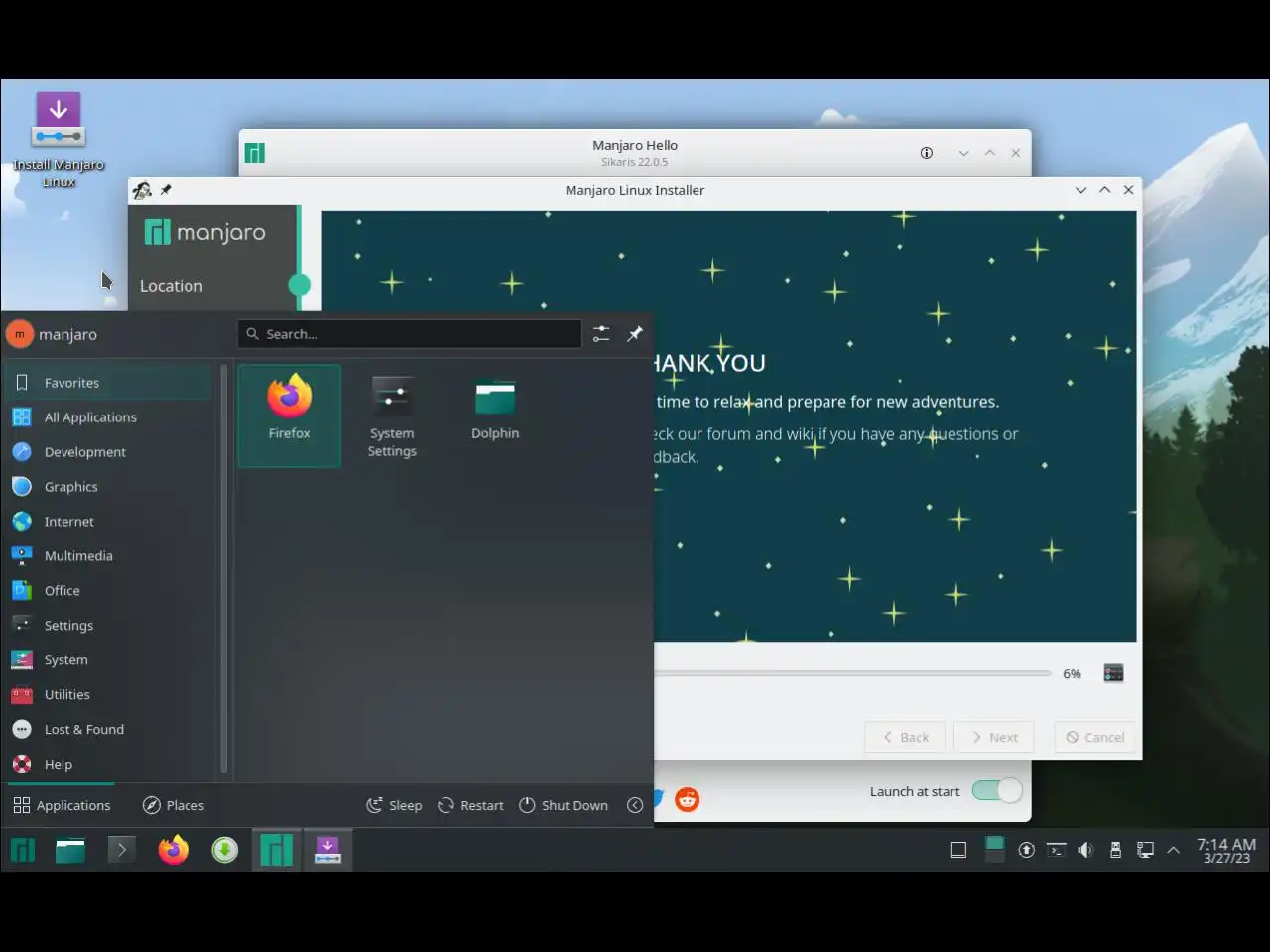Pin the application launcher open
1270x952 pixels.
click(x=635, y=334)
